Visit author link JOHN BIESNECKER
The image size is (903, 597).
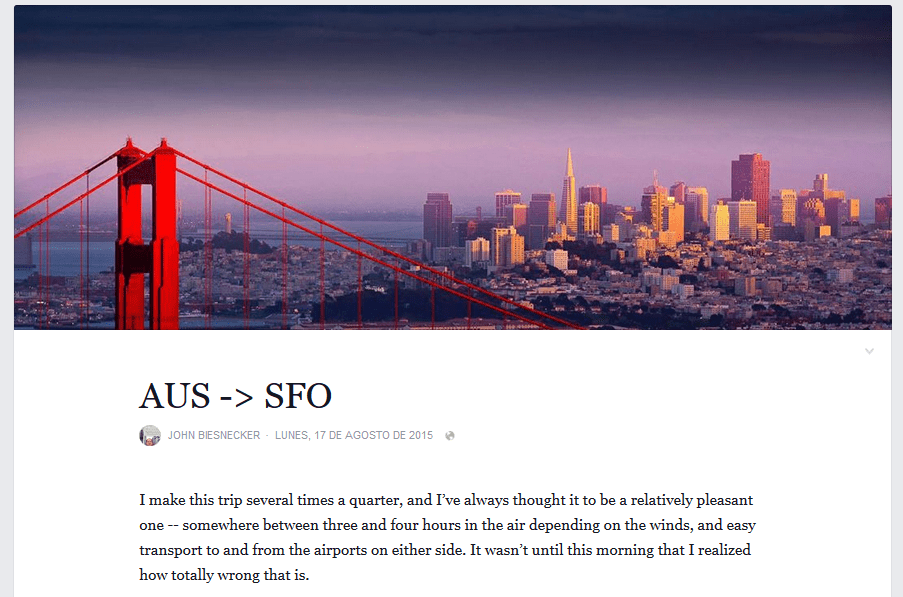214,435
